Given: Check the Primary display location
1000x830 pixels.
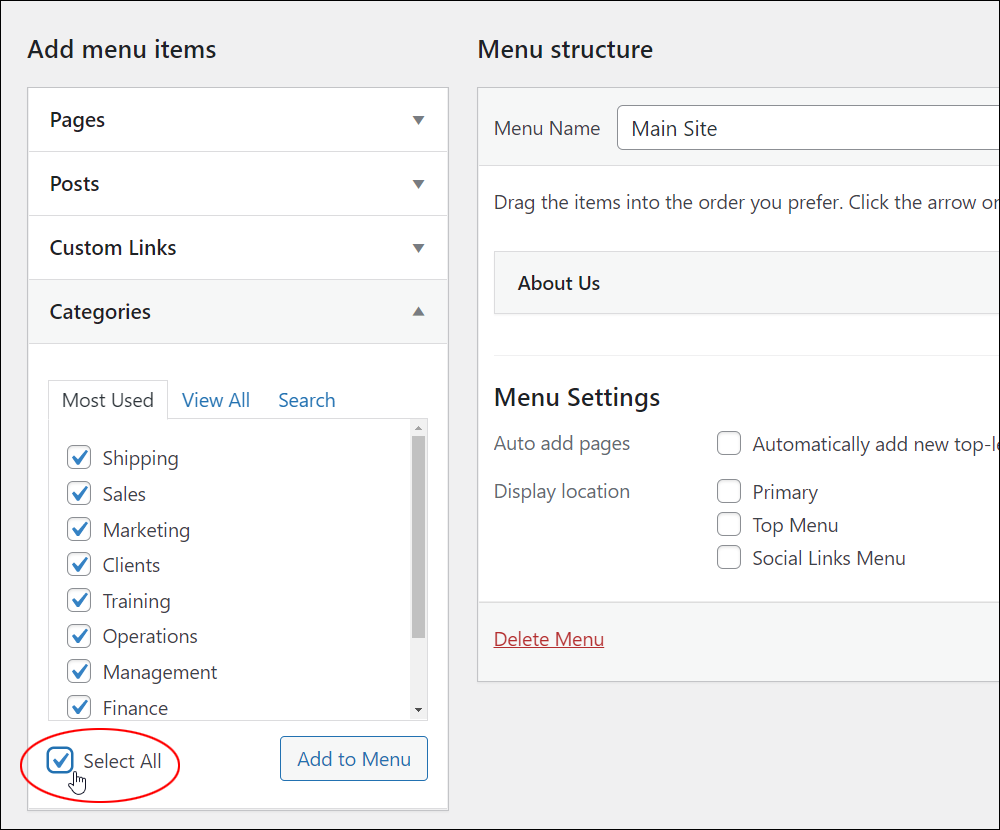Looking at the screenshot, I should point(729,492).
